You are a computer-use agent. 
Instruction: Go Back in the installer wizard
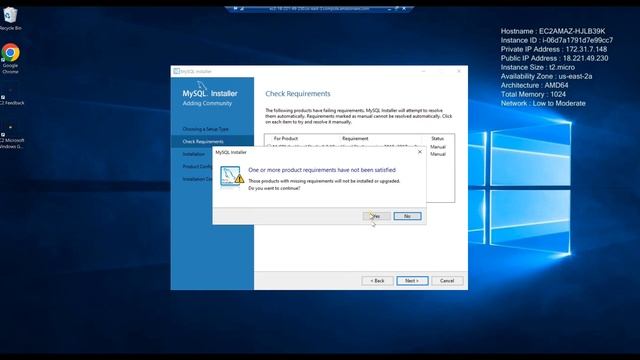(x=378, y=281)
